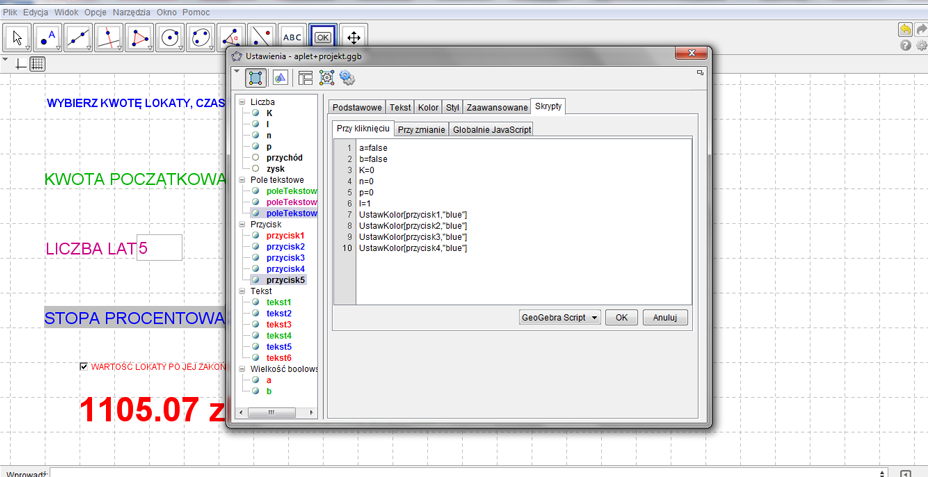Select the Move arrow tool
This screenshot has width=928, height=477.
tap(17, 38)
